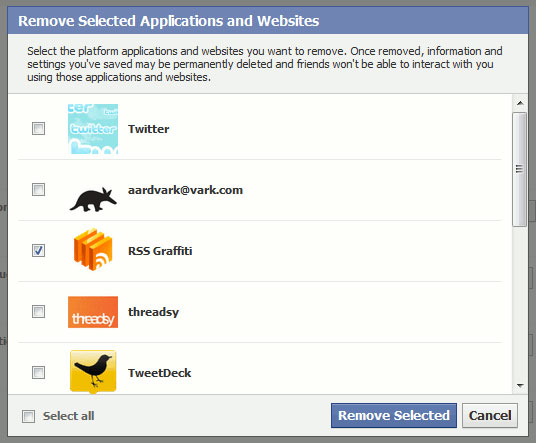The height and width of the screenshot is (443, 536).
Task: Check the TweetDeck checkbox
Action: point(38,373)
